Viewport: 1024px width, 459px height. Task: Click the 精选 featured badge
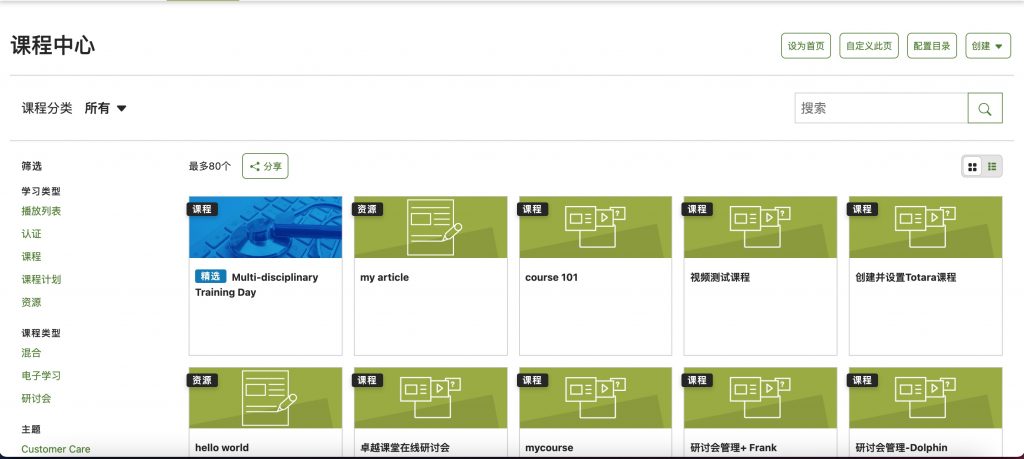(210, 277)
